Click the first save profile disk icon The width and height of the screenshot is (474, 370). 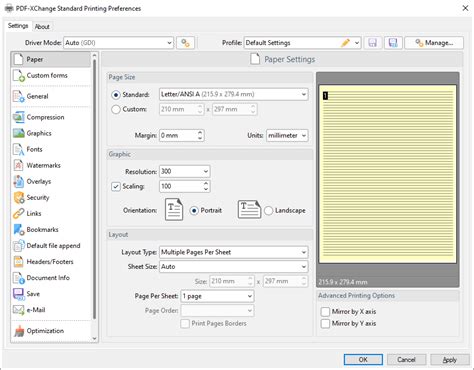pyautogui.click(x=373, y=43)
